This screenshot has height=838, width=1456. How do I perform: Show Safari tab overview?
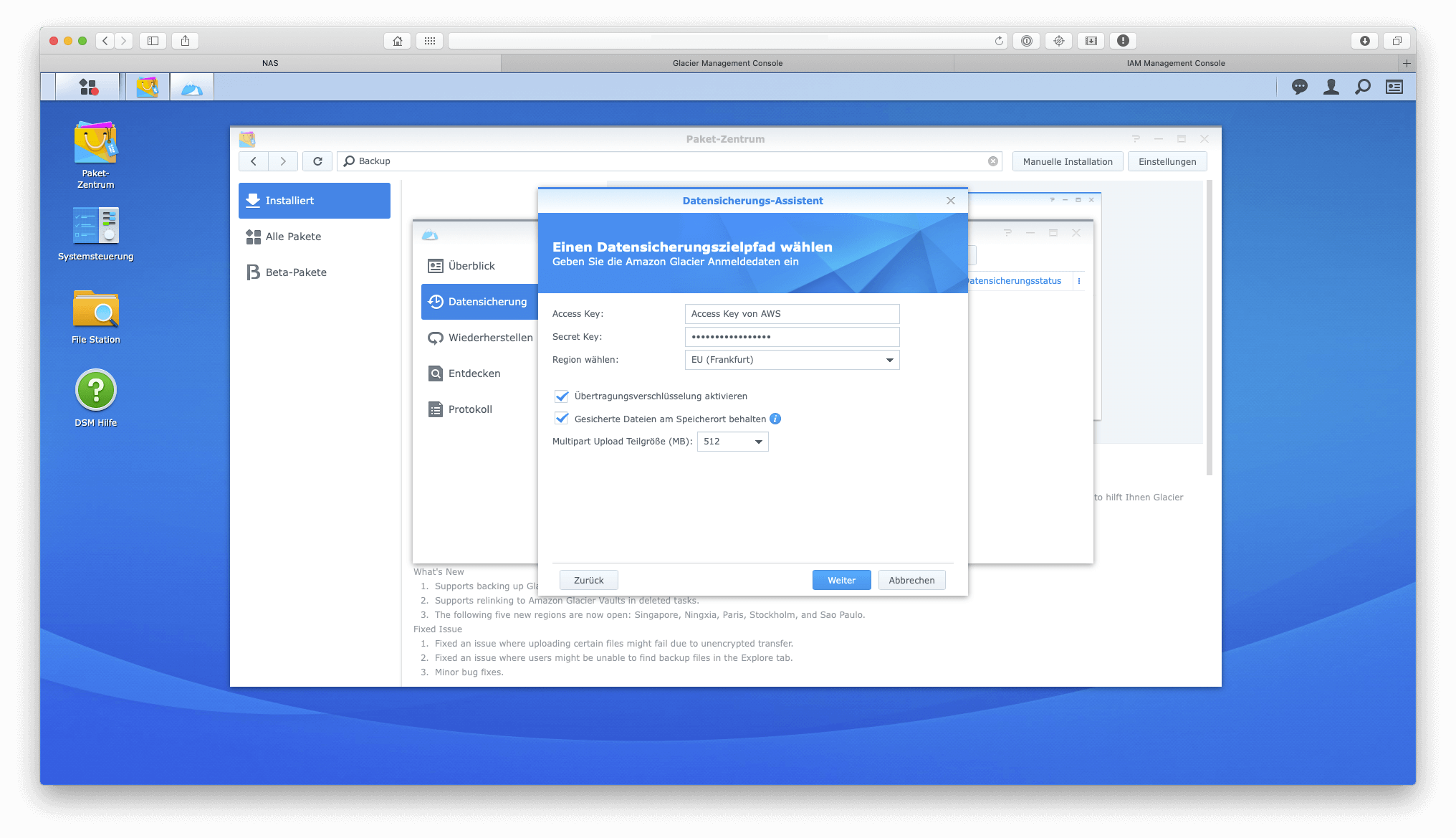1397,41
